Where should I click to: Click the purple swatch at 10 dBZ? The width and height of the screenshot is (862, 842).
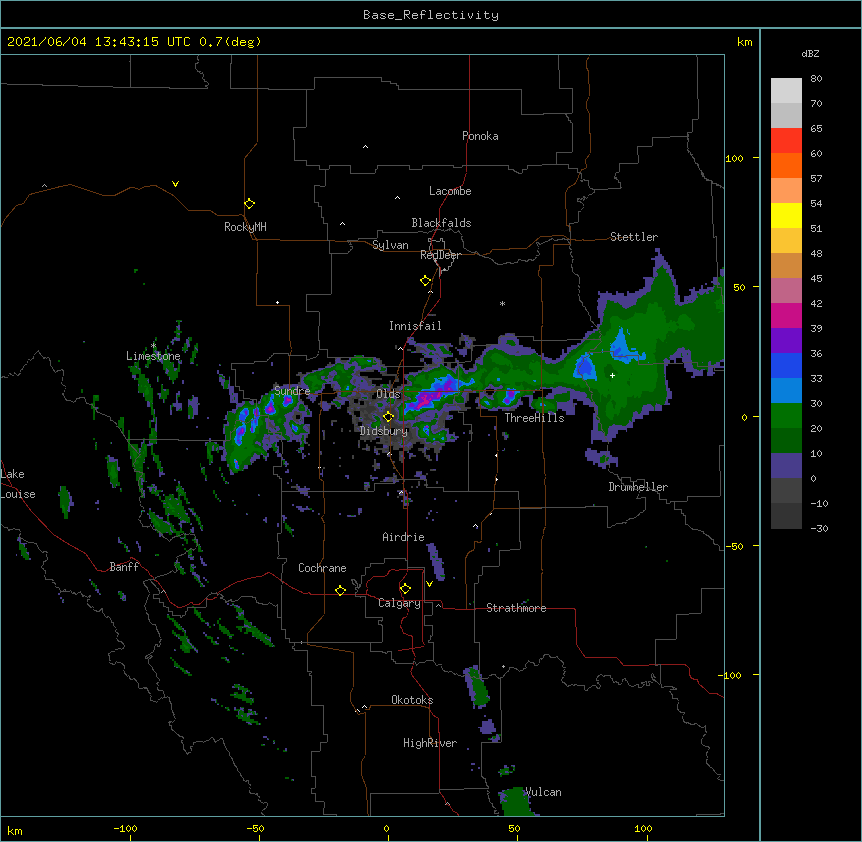pos(786,466)
